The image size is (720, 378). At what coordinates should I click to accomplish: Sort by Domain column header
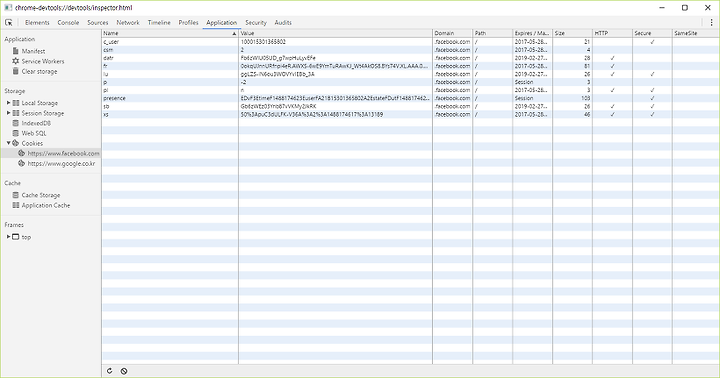pos(452,33)
